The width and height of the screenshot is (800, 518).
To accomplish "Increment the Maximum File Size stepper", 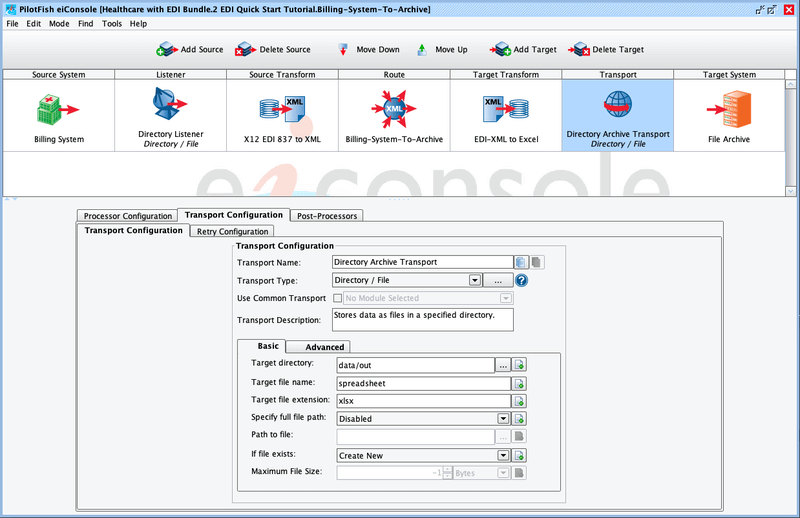I will (447, 470).
